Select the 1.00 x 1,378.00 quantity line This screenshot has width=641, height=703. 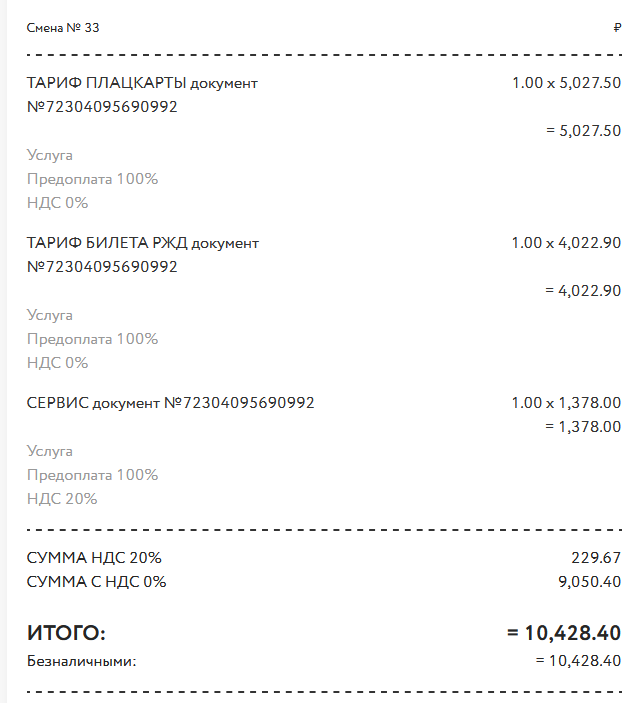567,403
